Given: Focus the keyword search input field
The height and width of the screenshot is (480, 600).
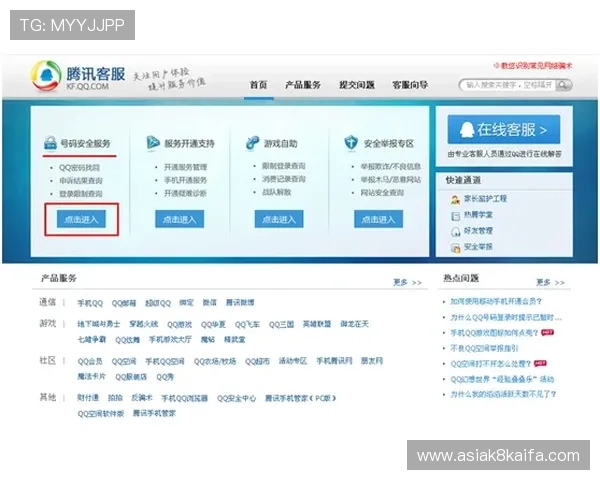Looking at the screenshot, I should [x=509, y=85].
